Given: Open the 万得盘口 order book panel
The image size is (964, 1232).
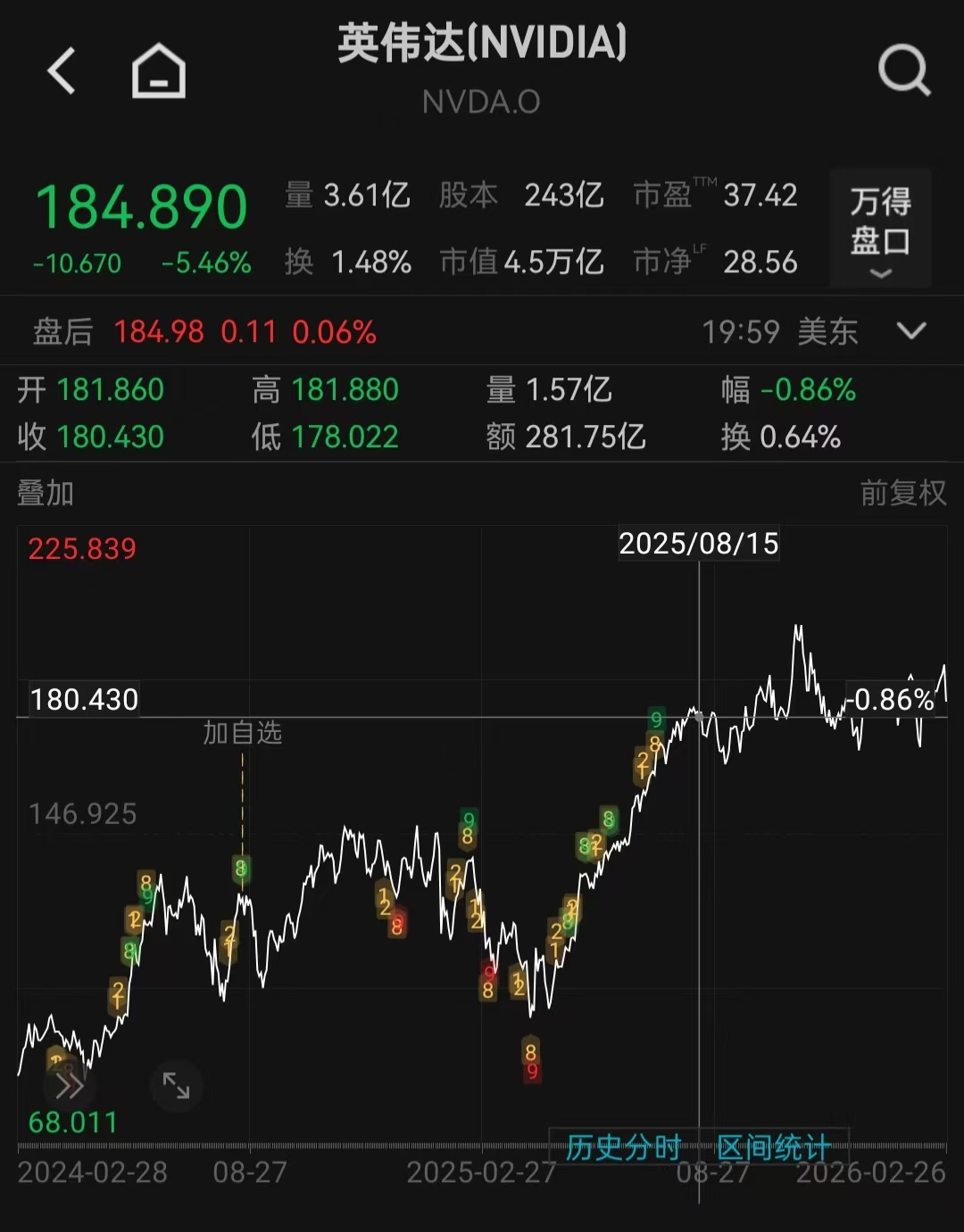Looking at the screenshot, I should [880, 229].
